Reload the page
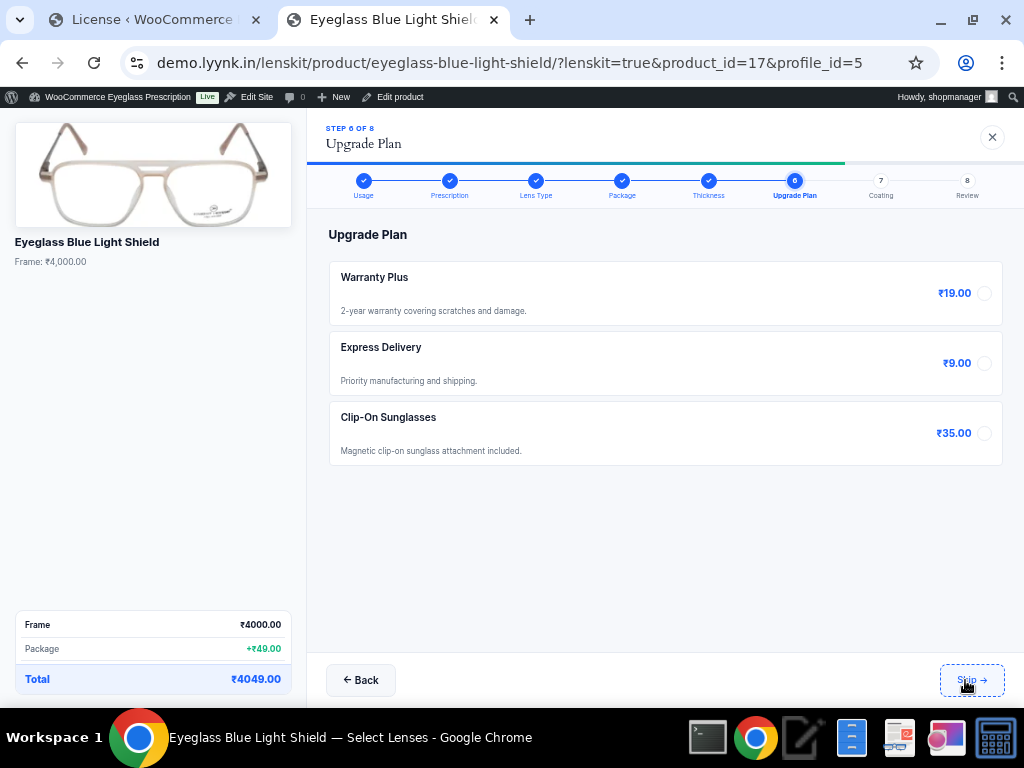Screen dimensions: 1024x768 94,63
